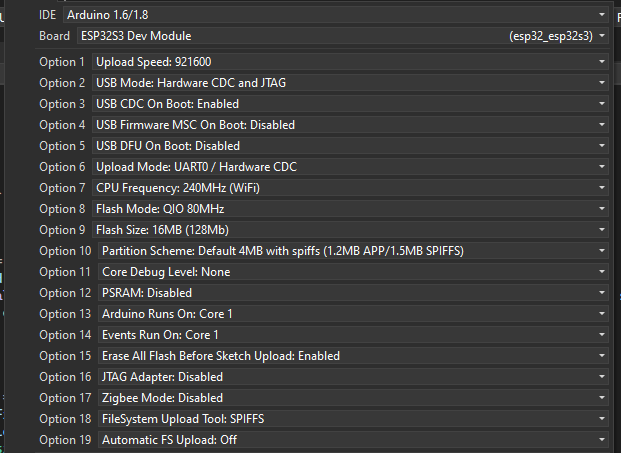The width and height of the screenshot is (621, 453).
Task: Open the Erase All Flash Before Sketch Upload dropdown
Action: pos(353,356)
